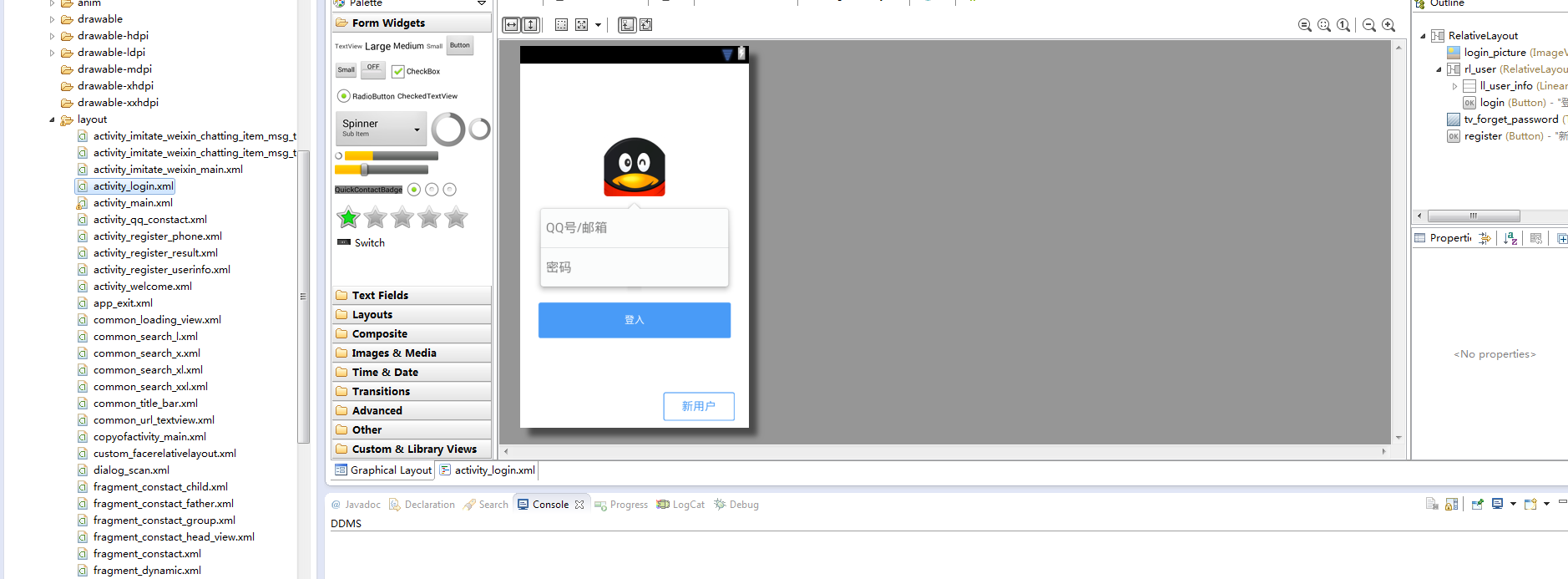The height and width of the screenshot is (579, 1568).
Task: Select activity_main.xml in file tree
Action: click(133, 203)
